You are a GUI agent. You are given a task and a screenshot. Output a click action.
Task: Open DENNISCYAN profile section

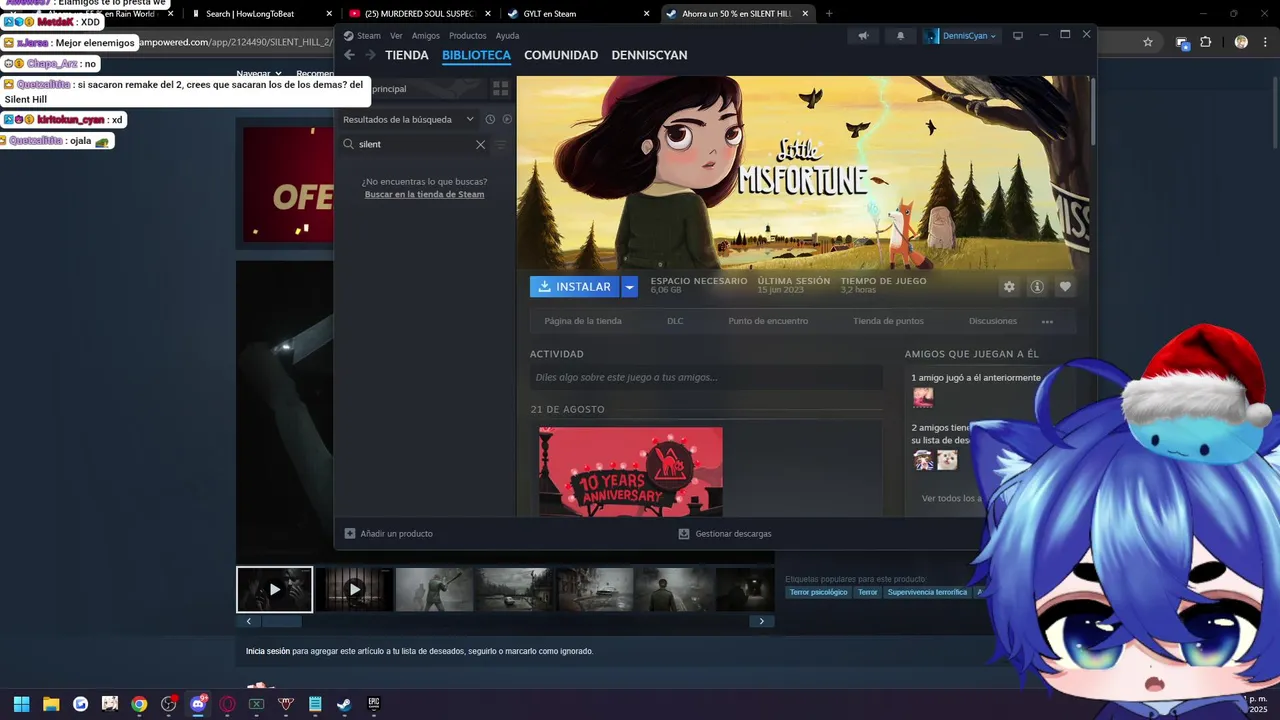[x=649, y=55]
